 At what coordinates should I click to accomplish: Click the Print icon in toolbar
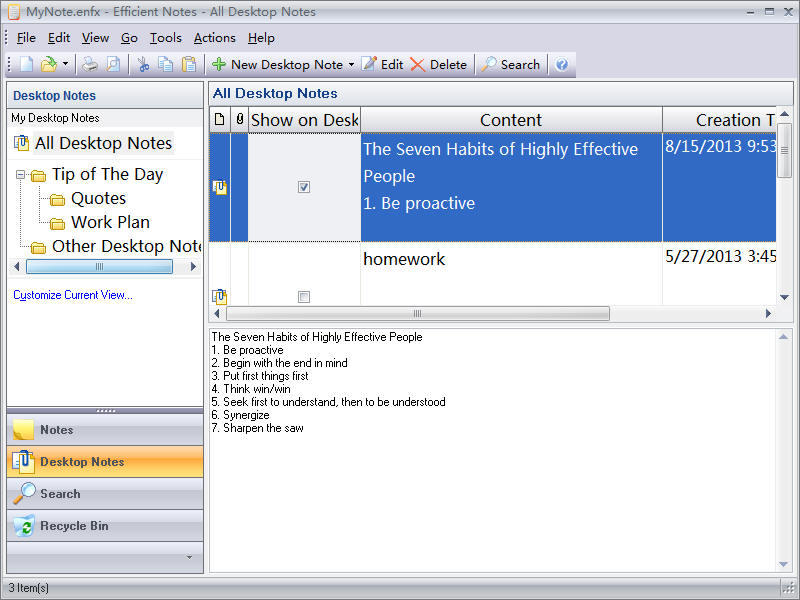[90, 64]
